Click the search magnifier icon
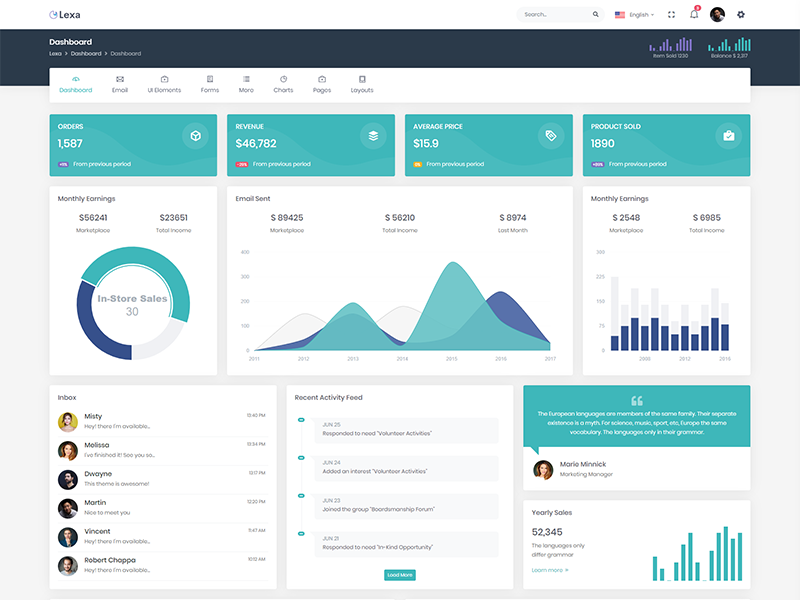This screenshot has width=800, height=600. (596, 15)
